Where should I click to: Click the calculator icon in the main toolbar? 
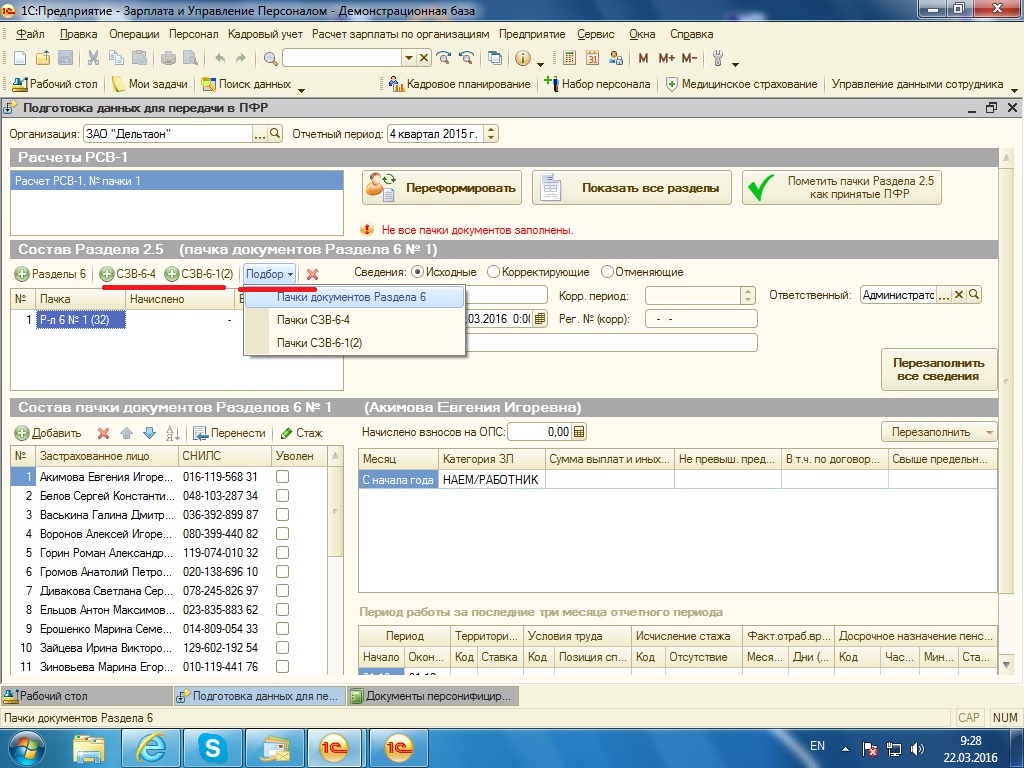click(569, 58)
